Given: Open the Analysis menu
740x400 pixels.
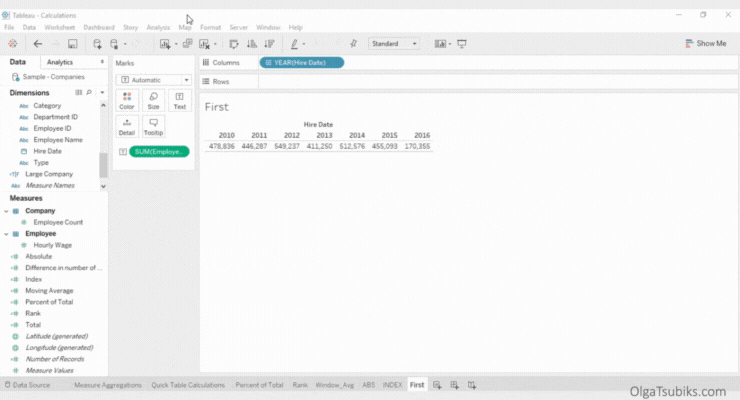Looking at the screenshot, I should [x=158, y=27].
